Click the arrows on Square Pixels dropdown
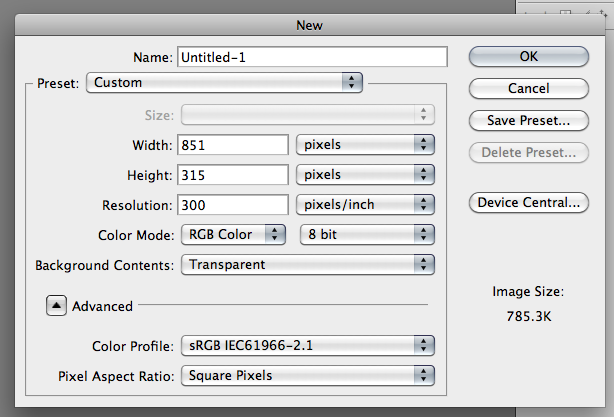The height and width of the screenshot is (417, 614). coord(424,375)
